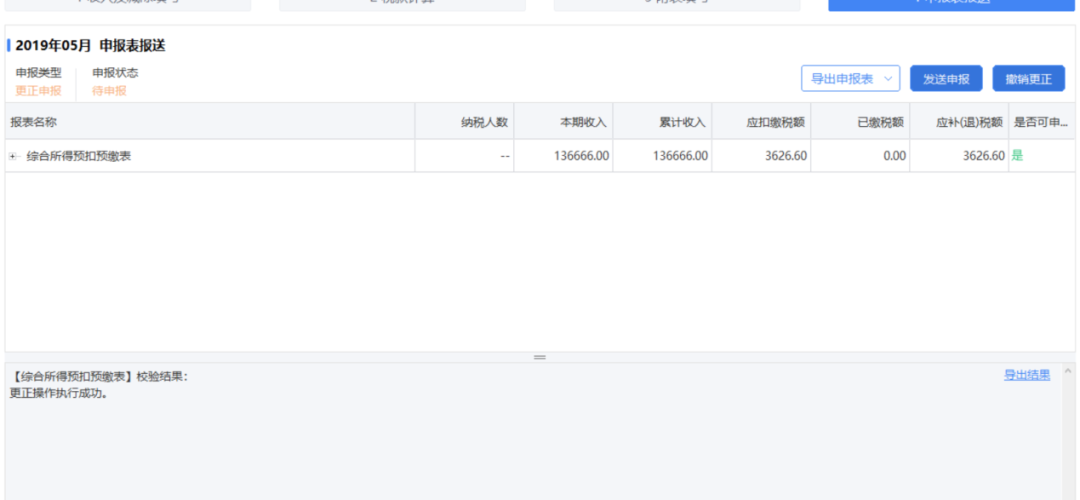Click the 导出结果 link
Image resolution: width=1080 pixels, height=500 pixels.
click(x=1026, y=375)
